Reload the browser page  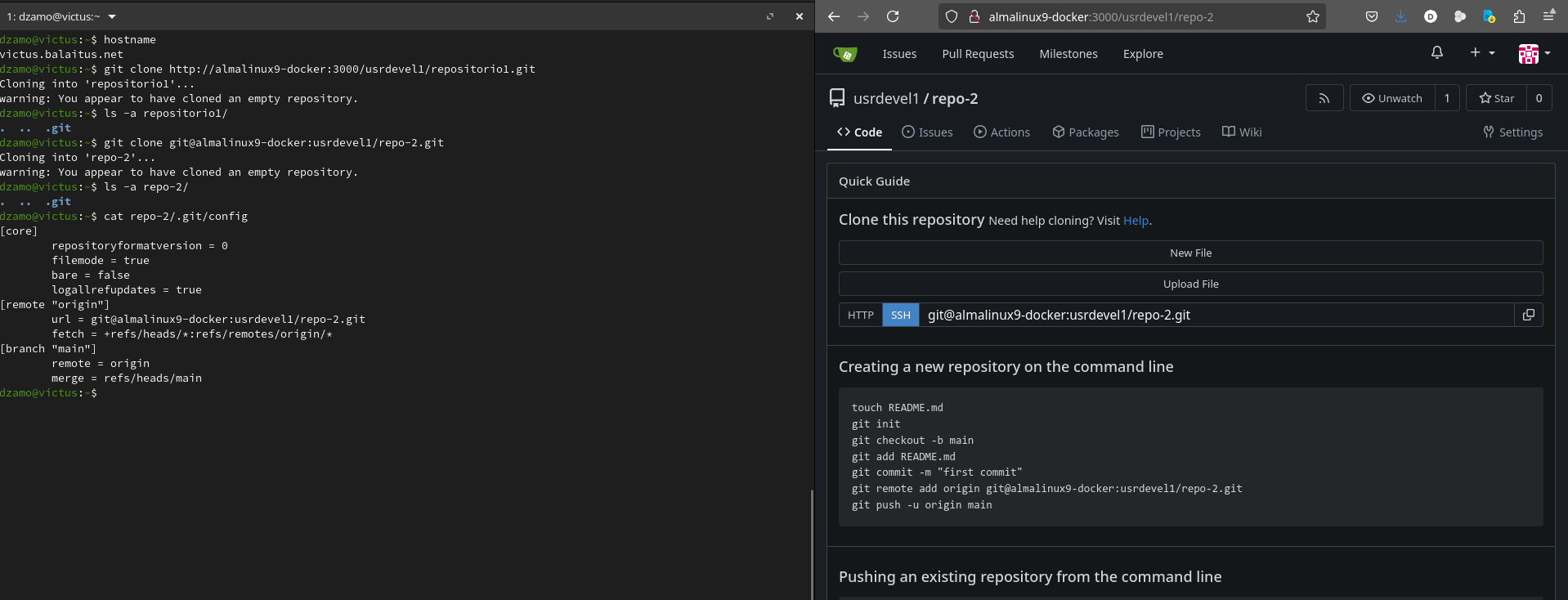[x=893, y=16]
